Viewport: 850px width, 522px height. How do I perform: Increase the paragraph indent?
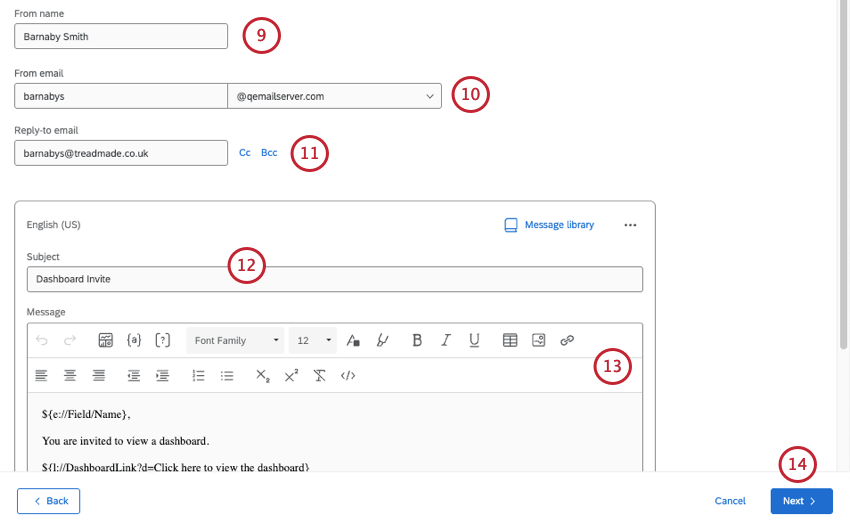point(162,376)
